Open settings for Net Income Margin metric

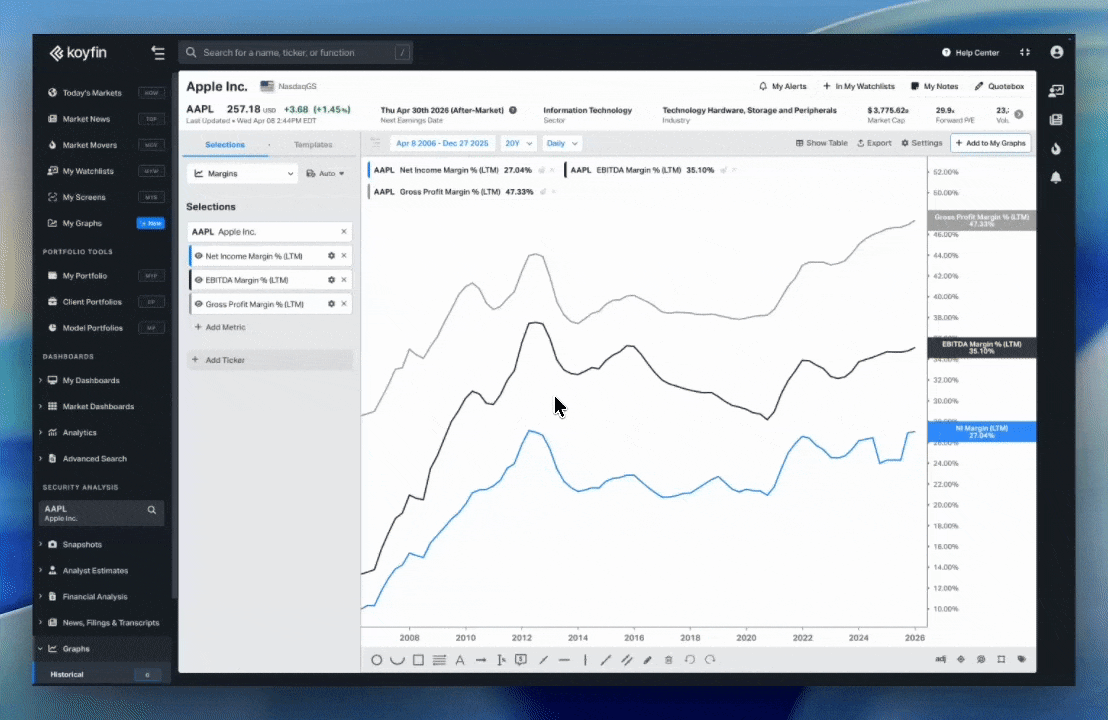(x=331, y=256)
